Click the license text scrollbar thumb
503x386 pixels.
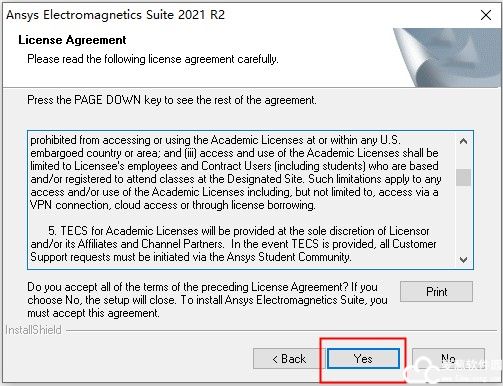(463, 177)
